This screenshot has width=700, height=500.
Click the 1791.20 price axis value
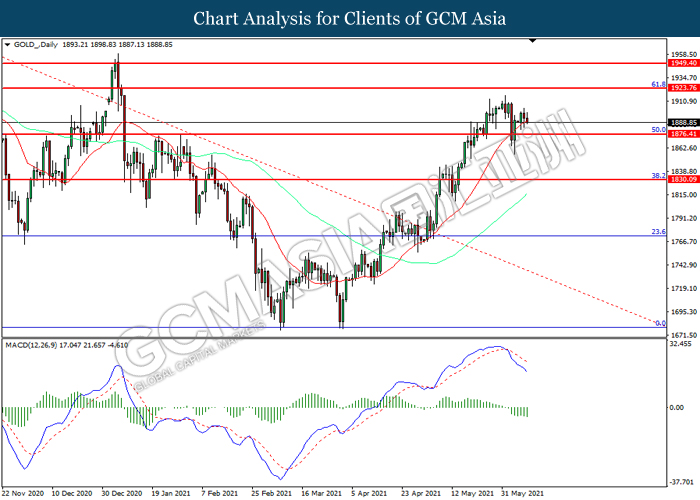coord(683,218)
